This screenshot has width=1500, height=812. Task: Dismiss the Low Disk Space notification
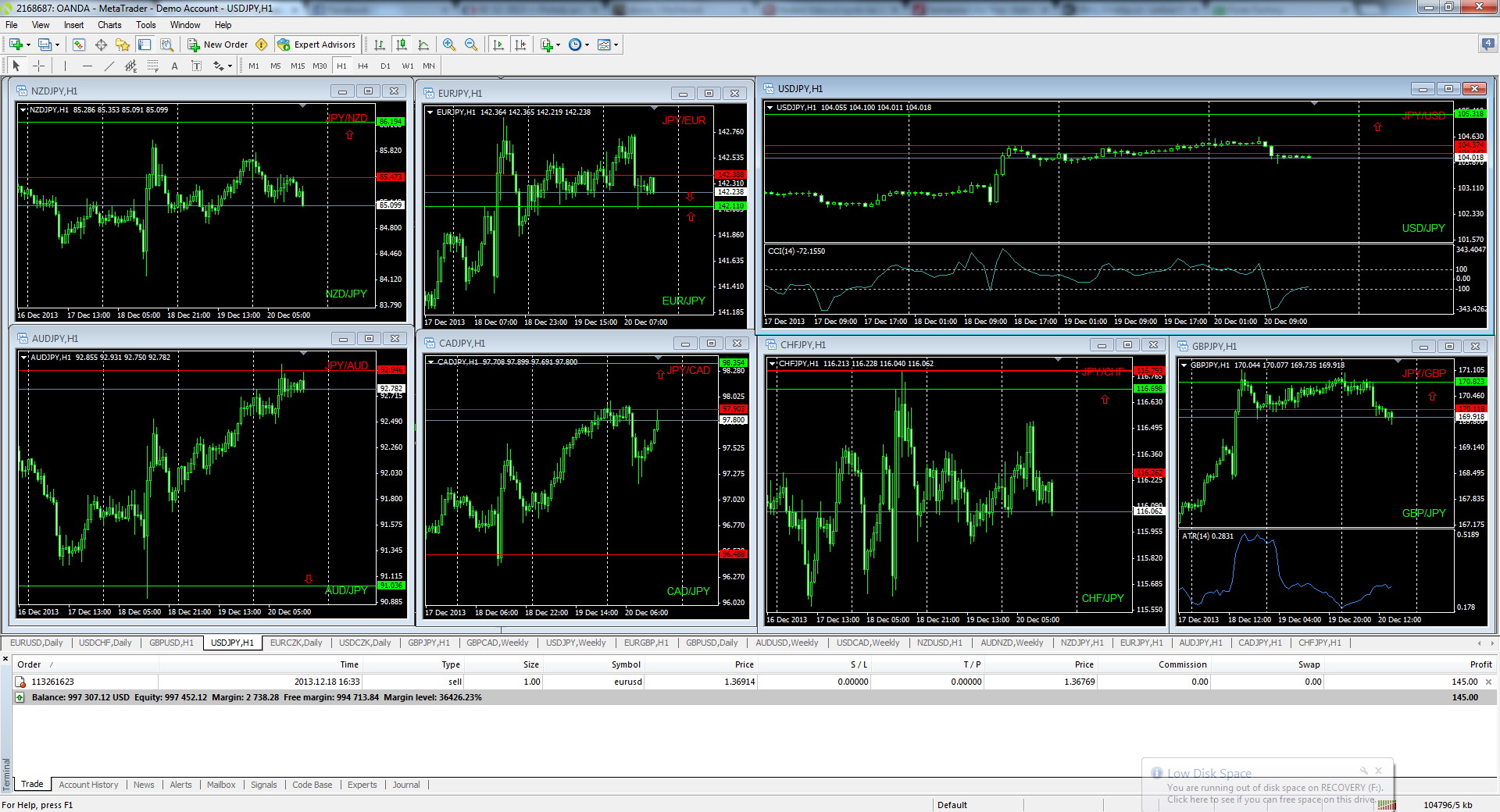click(1379, 771)
